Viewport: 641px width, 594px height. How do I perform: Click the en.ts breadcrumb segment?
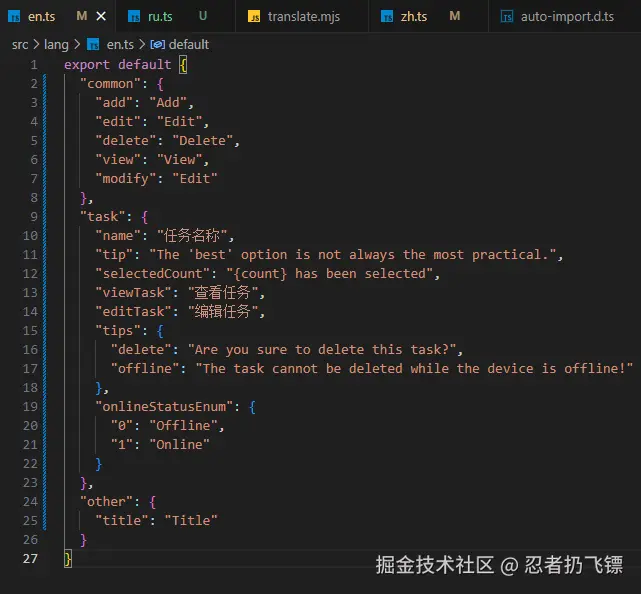[x=120, y=44]
